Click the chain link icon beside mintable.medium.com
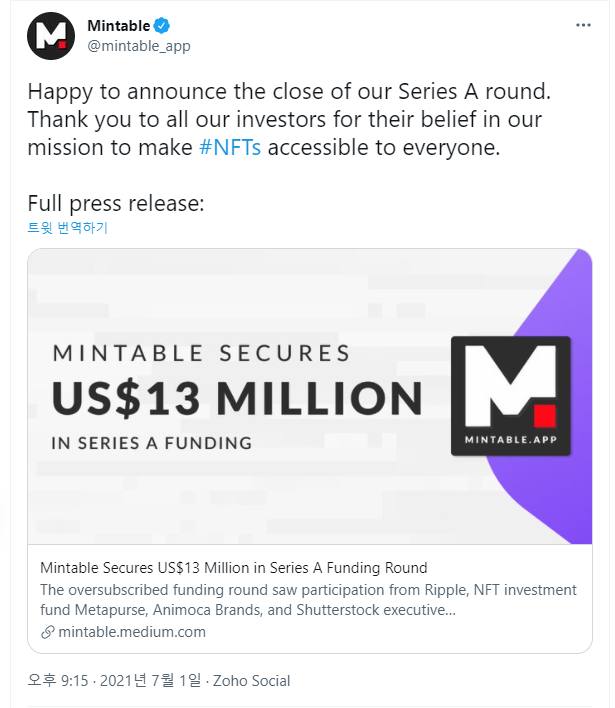The height and width of the screenshot is (708, 615). point(47,632)
